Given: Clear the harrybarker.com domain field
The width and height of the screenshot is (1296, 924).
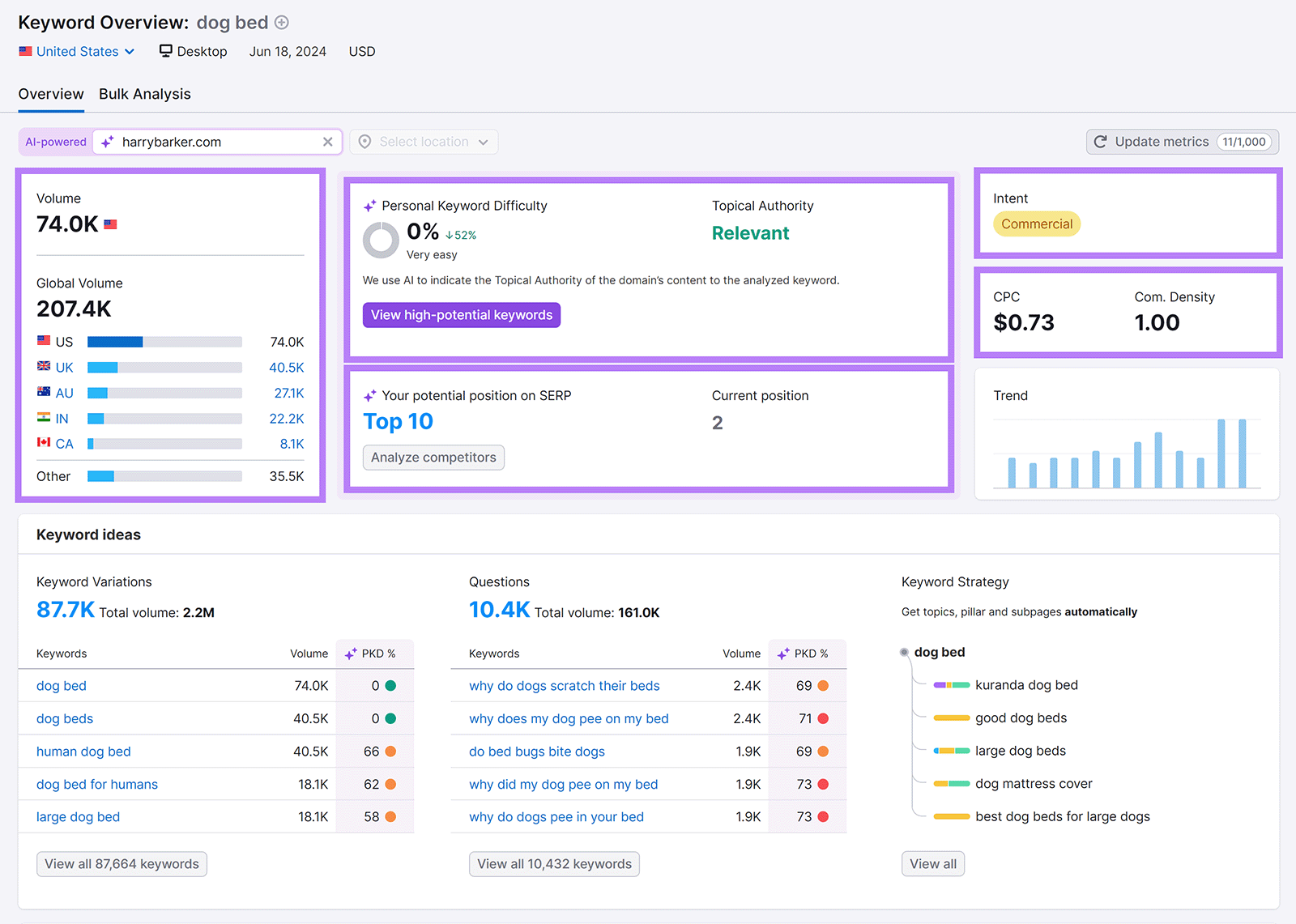Looking at the screenshot, I should (327, 142).
